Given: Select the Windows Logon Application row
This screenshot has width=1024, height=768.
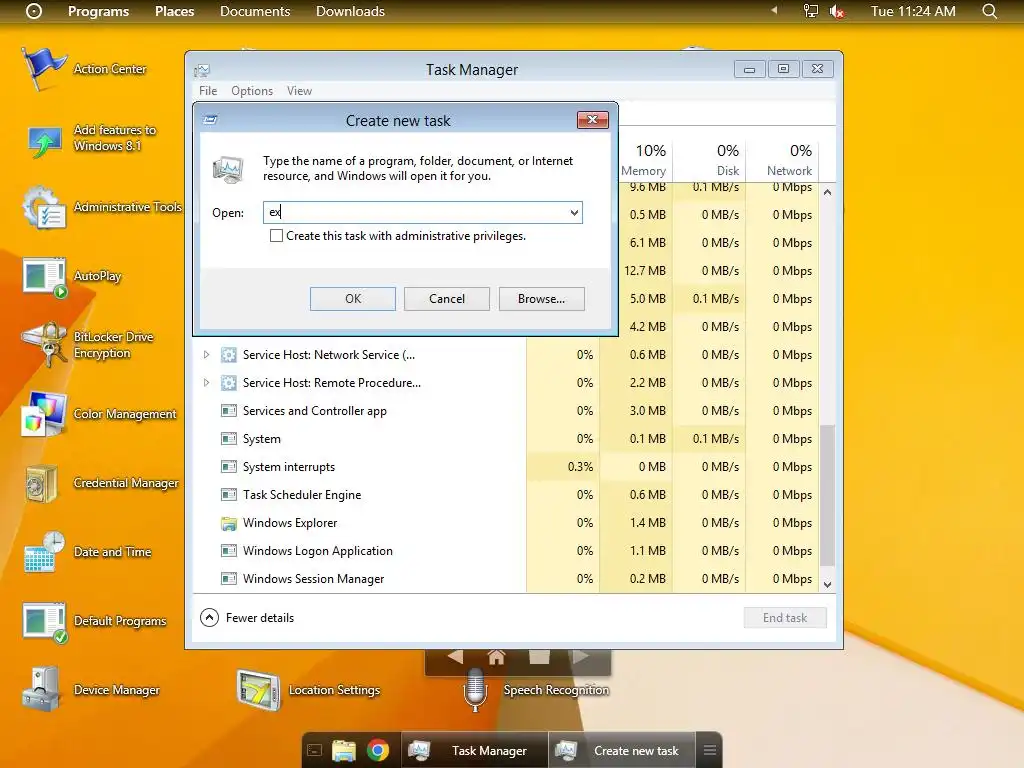Looking at the screenshot, I should pyautogui.click(x=506, y=551).
